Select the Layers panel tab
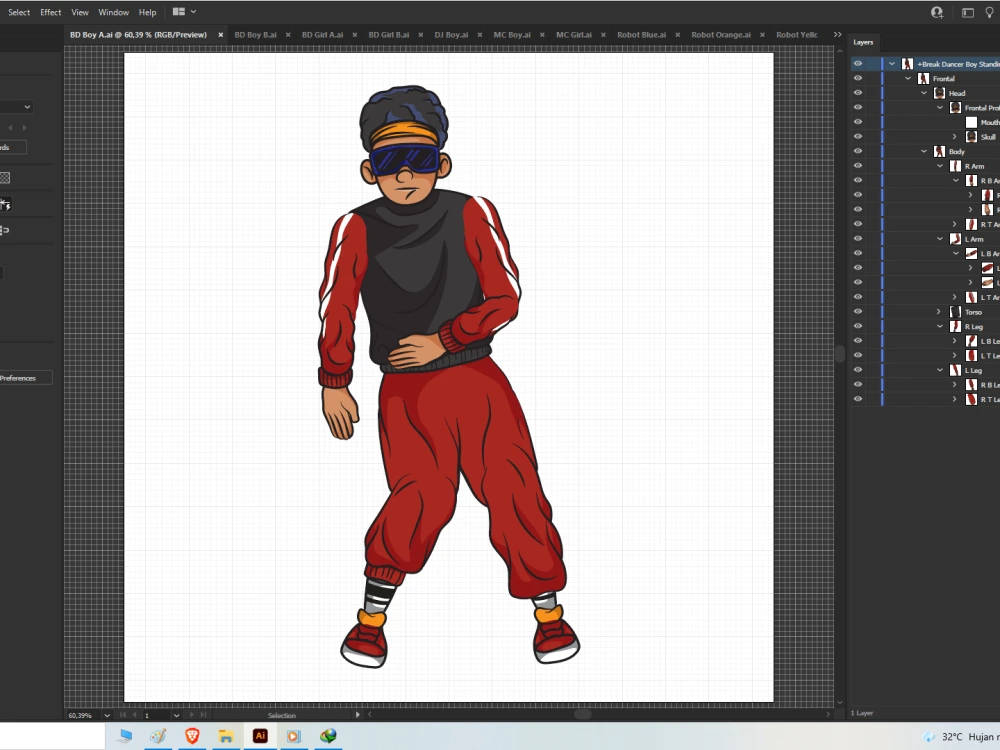 pos(863,42)
